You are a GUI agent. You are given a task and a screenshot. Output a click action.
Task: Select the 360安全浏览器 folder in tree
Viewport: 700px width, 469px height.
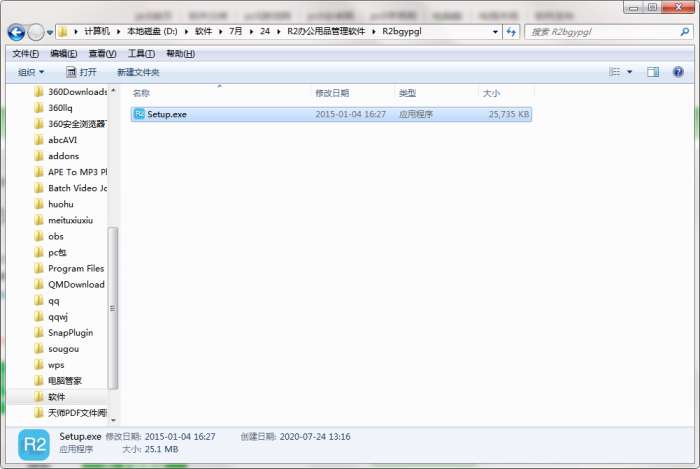tap(70, 124)
